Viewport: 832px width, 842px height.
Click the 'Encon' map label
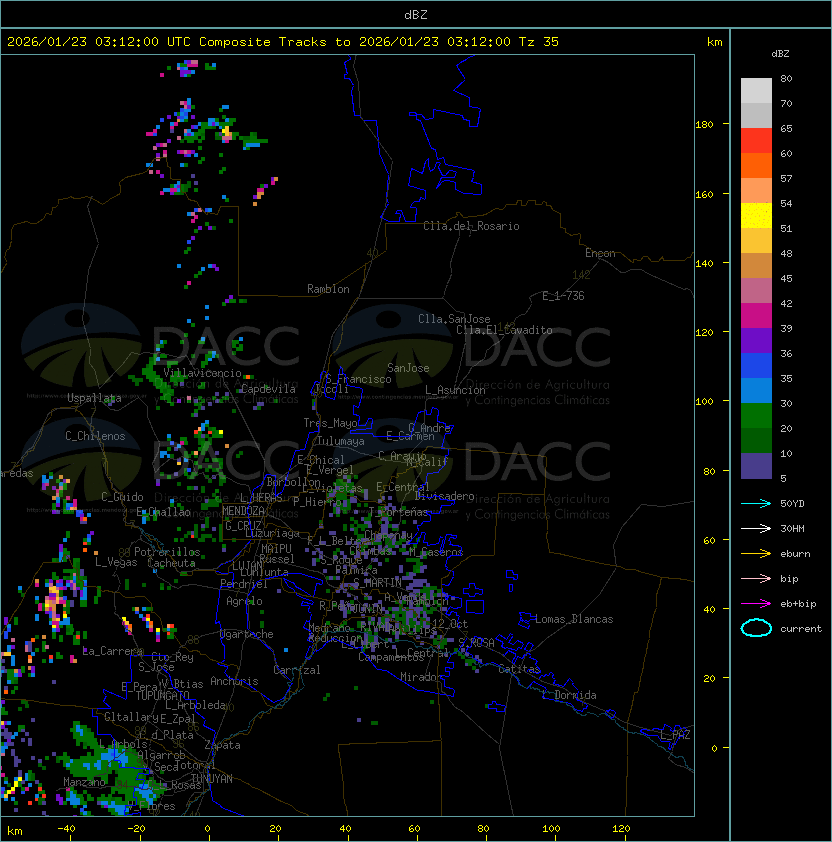pyautogui.click(x=600, y=253)
